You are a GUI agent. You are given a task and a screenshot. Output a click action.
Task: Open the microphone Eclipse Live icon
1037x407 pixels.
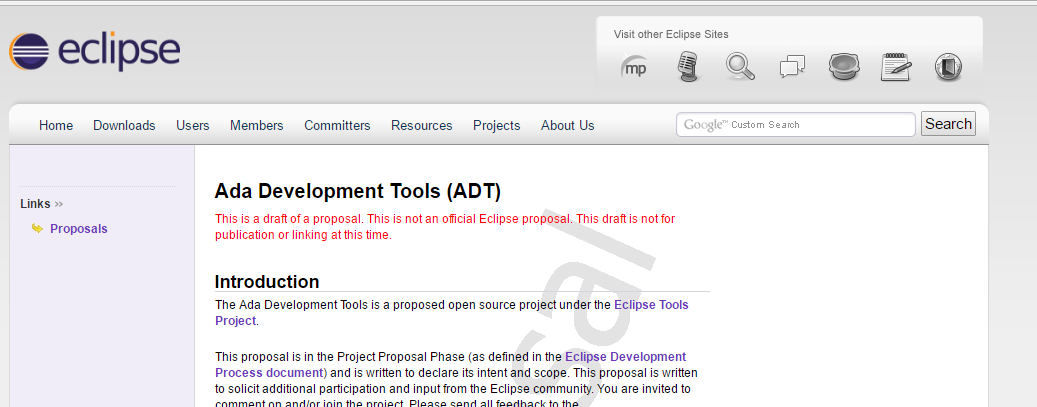click(688, 67)
